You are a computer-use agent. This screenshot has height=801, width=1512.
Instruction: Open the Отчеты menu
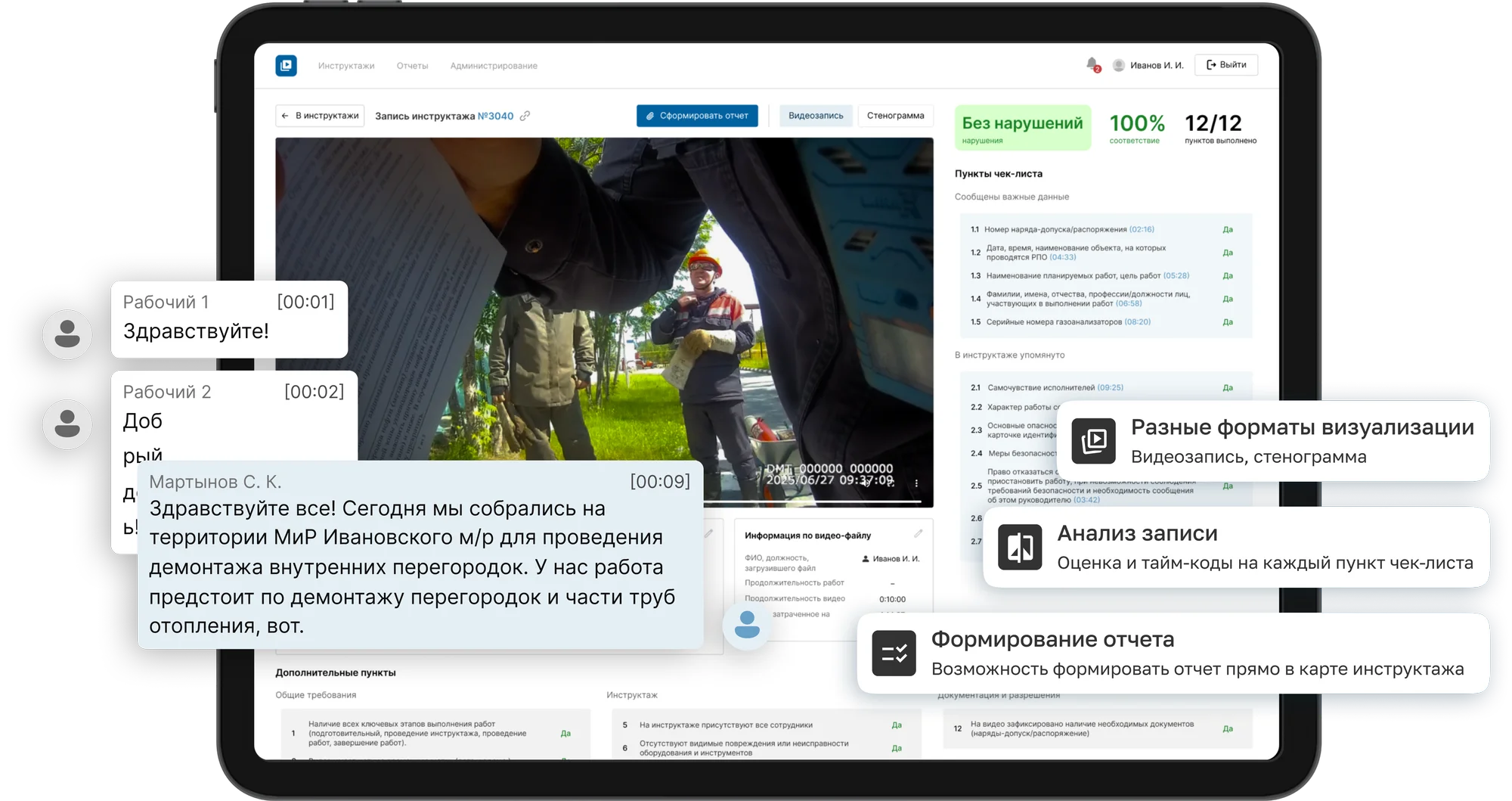(412, 66)
